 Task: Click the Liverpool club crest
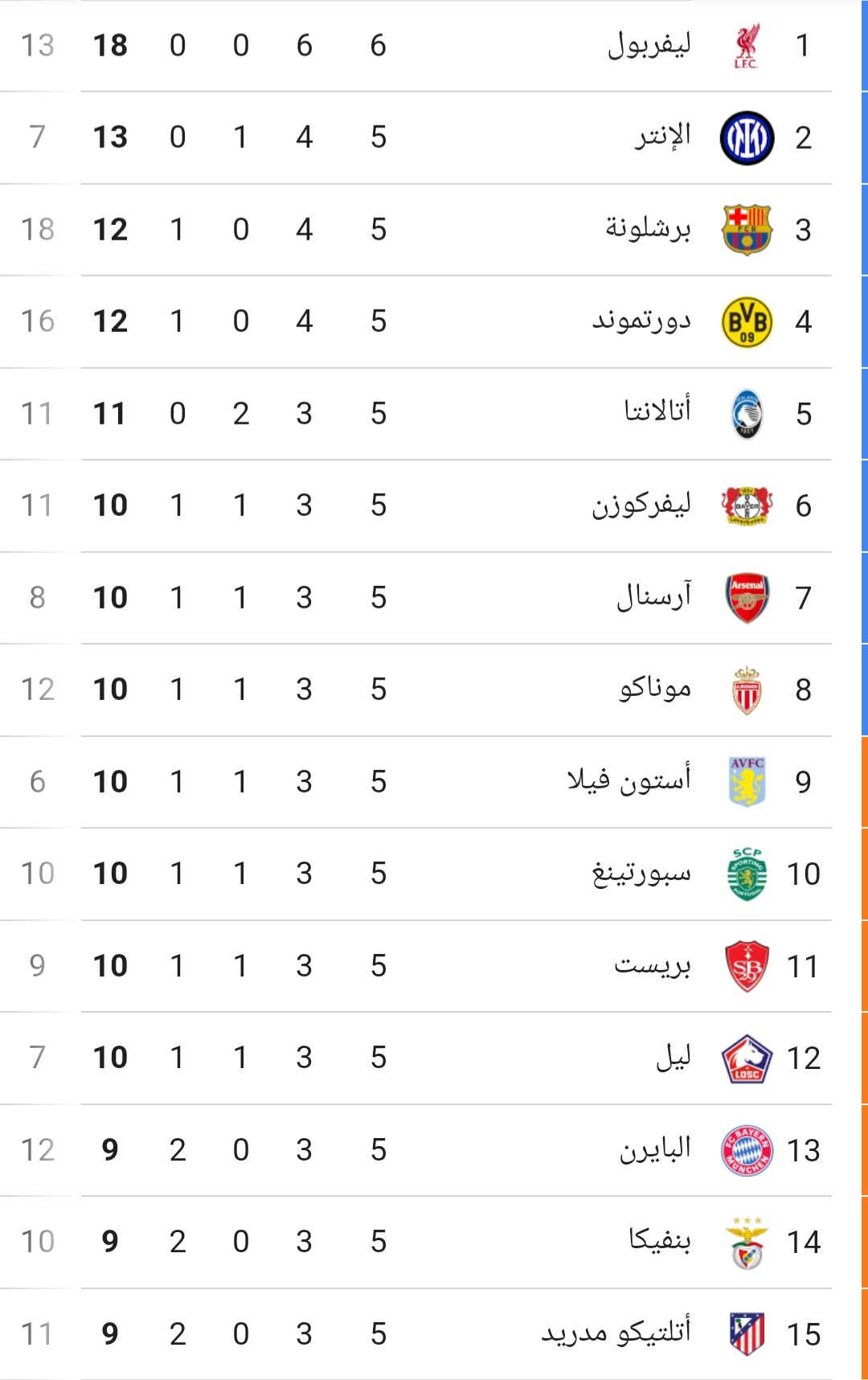pos(747,46)
